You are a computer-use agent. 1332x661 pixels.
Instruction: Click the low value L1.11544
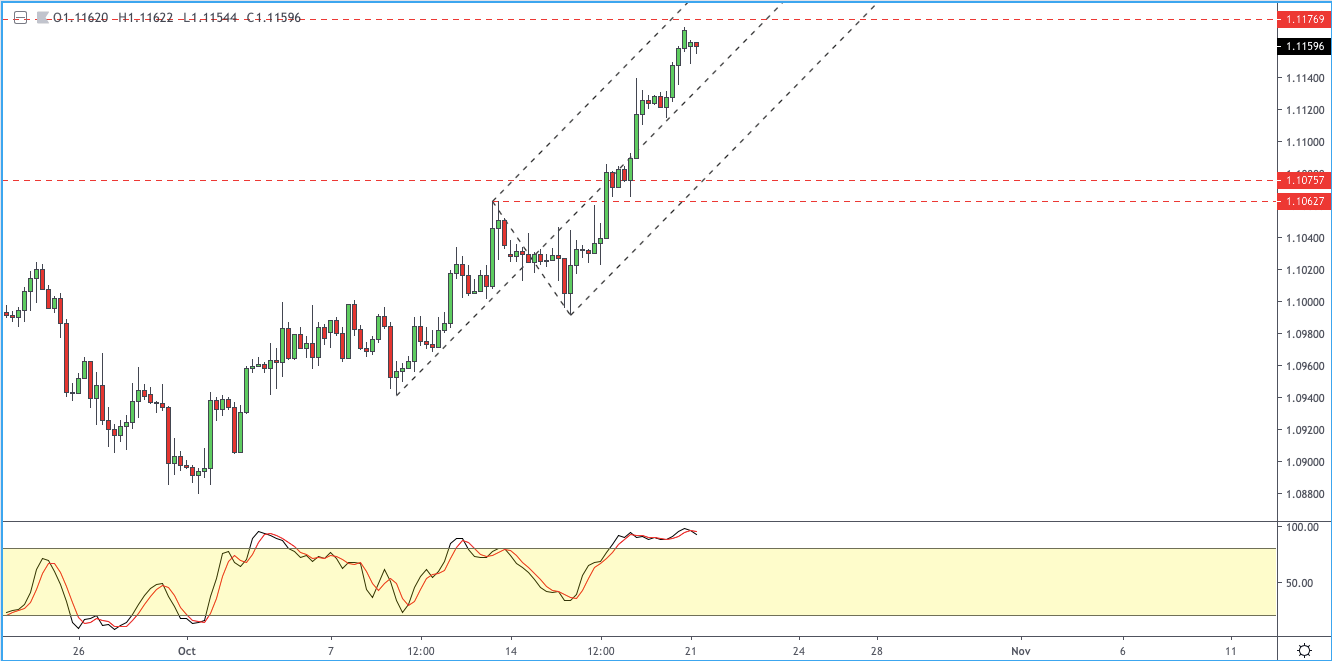[x=208, y=18]
